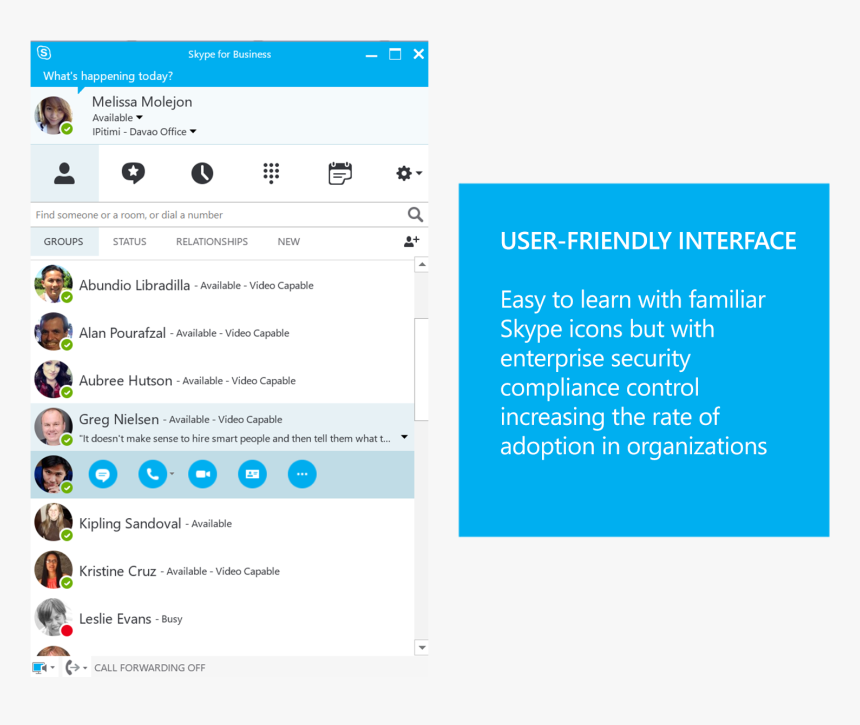Viewport: 860px width, 725px height.
Task: Select contact Kipling Sandoval
Action: point(222,523)
